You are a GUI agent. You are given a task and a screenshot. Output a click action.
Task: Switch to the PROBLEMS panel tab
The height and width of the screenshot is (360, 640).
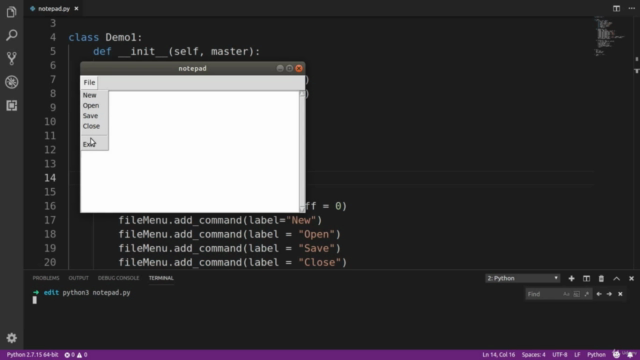point(46,278)
